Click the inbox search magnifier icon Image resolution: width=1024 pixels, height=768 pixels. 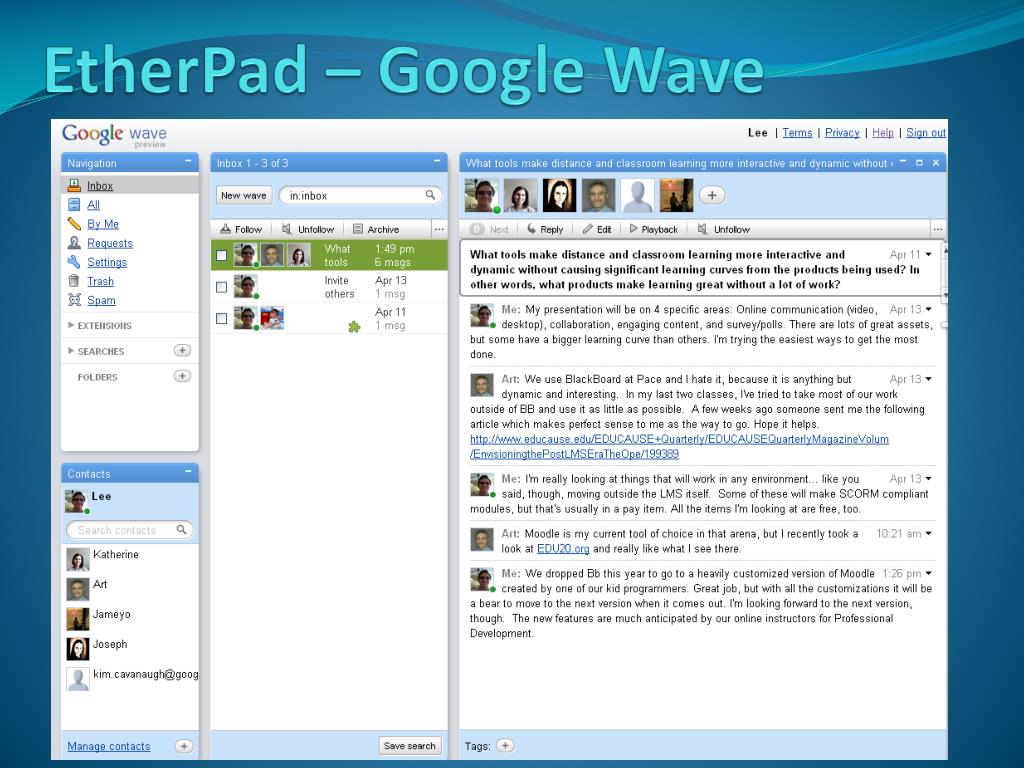(x=430, y=195)
